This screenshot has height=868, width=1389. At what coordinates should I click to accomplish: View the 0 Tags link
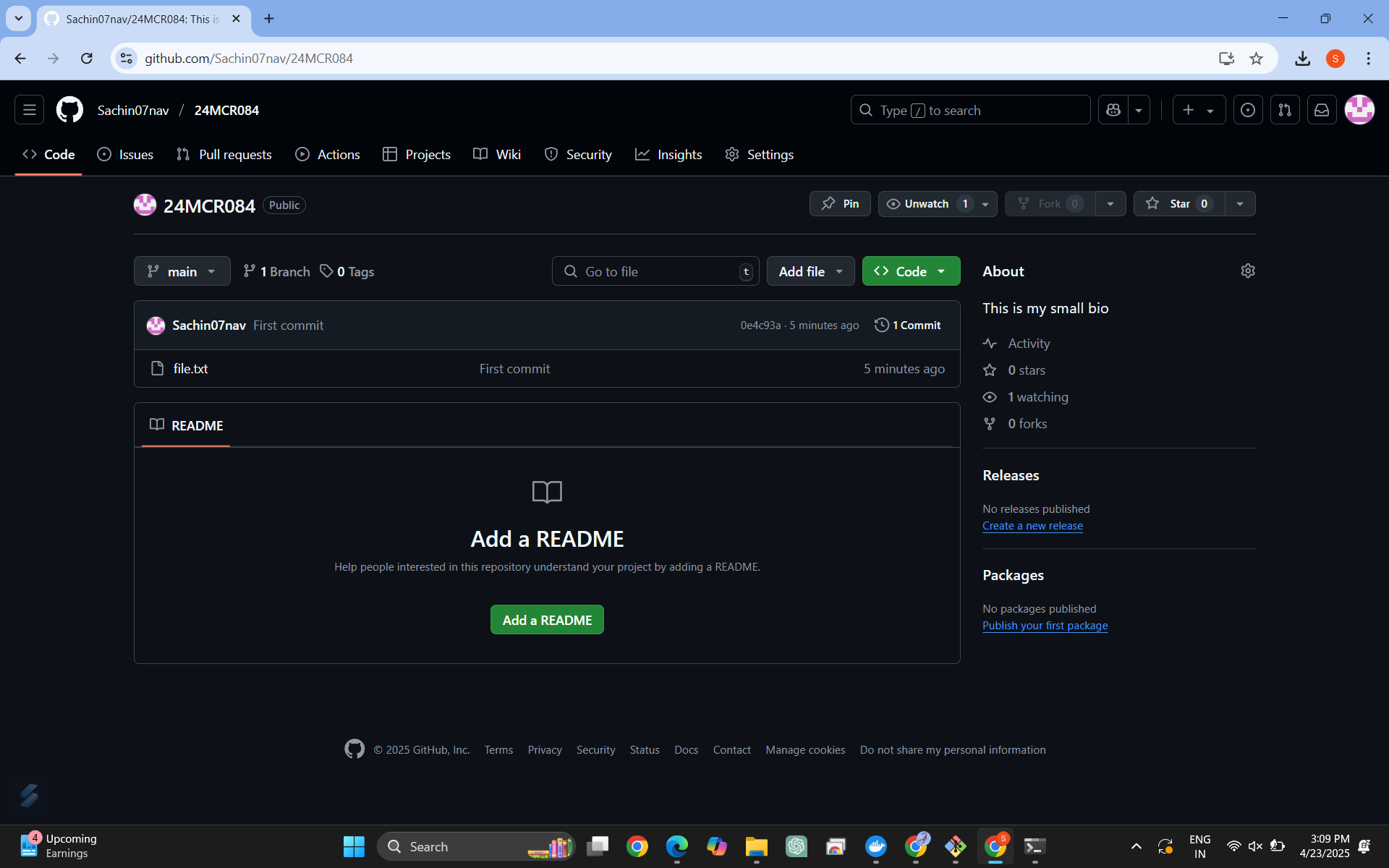click(347, 271)
